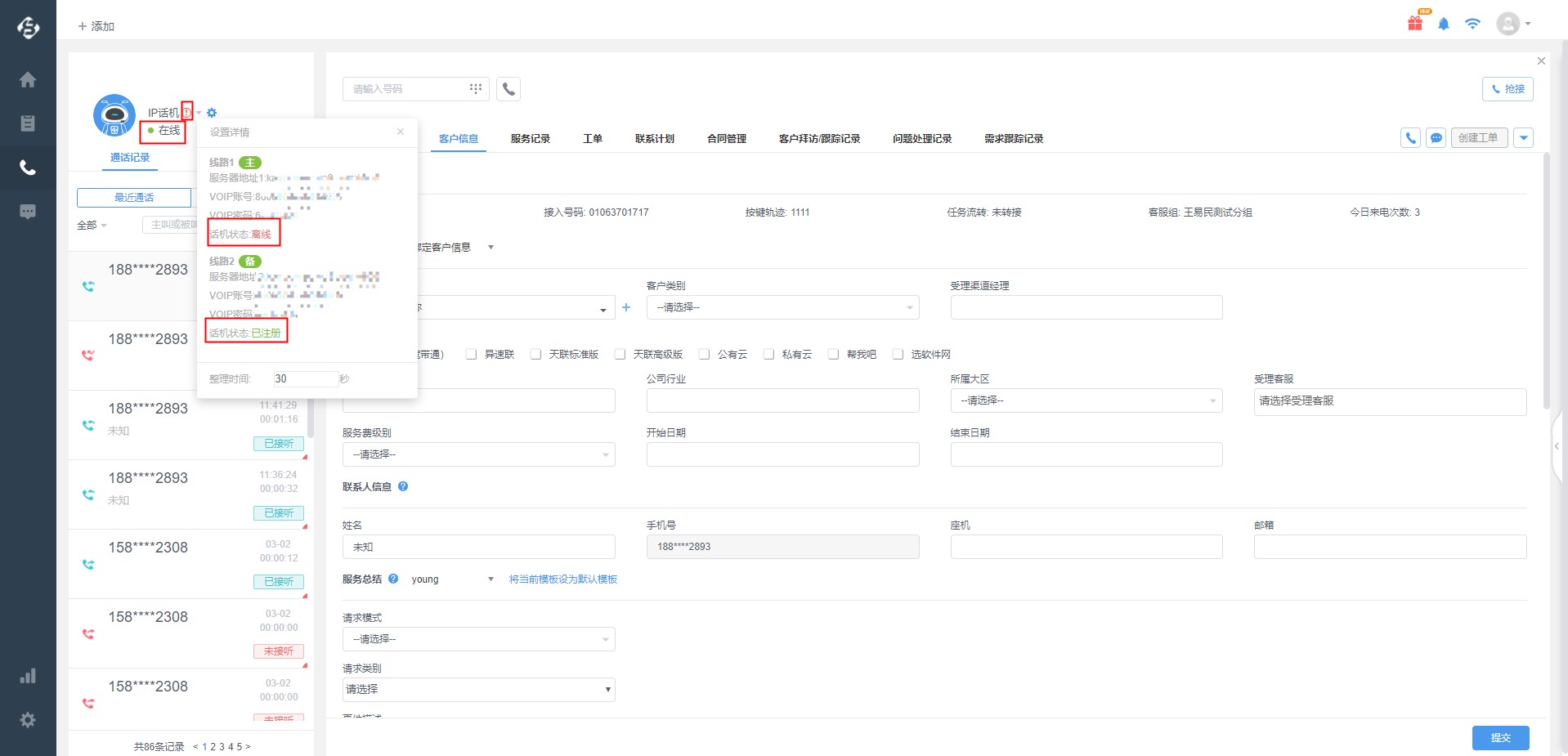1568x756 pixels.
Task: Switch to the 工单 tab
Action: pyautogui.click(x=593, y=139)
